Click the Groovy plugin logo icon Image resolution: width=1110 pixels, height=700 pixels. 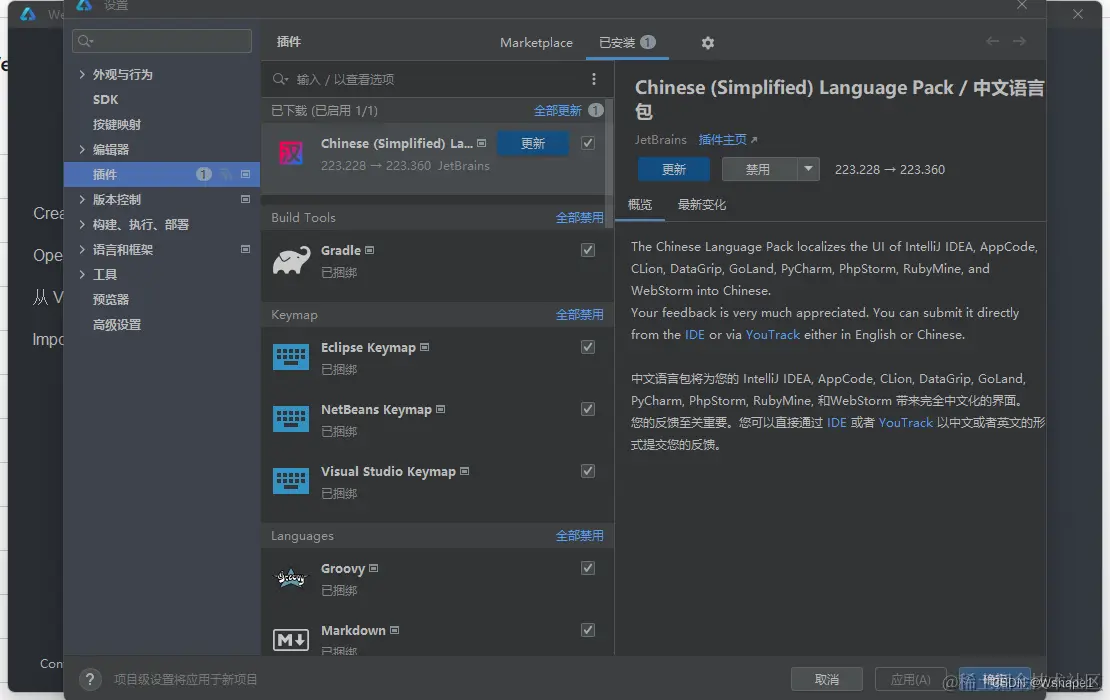tap(291, 578)
